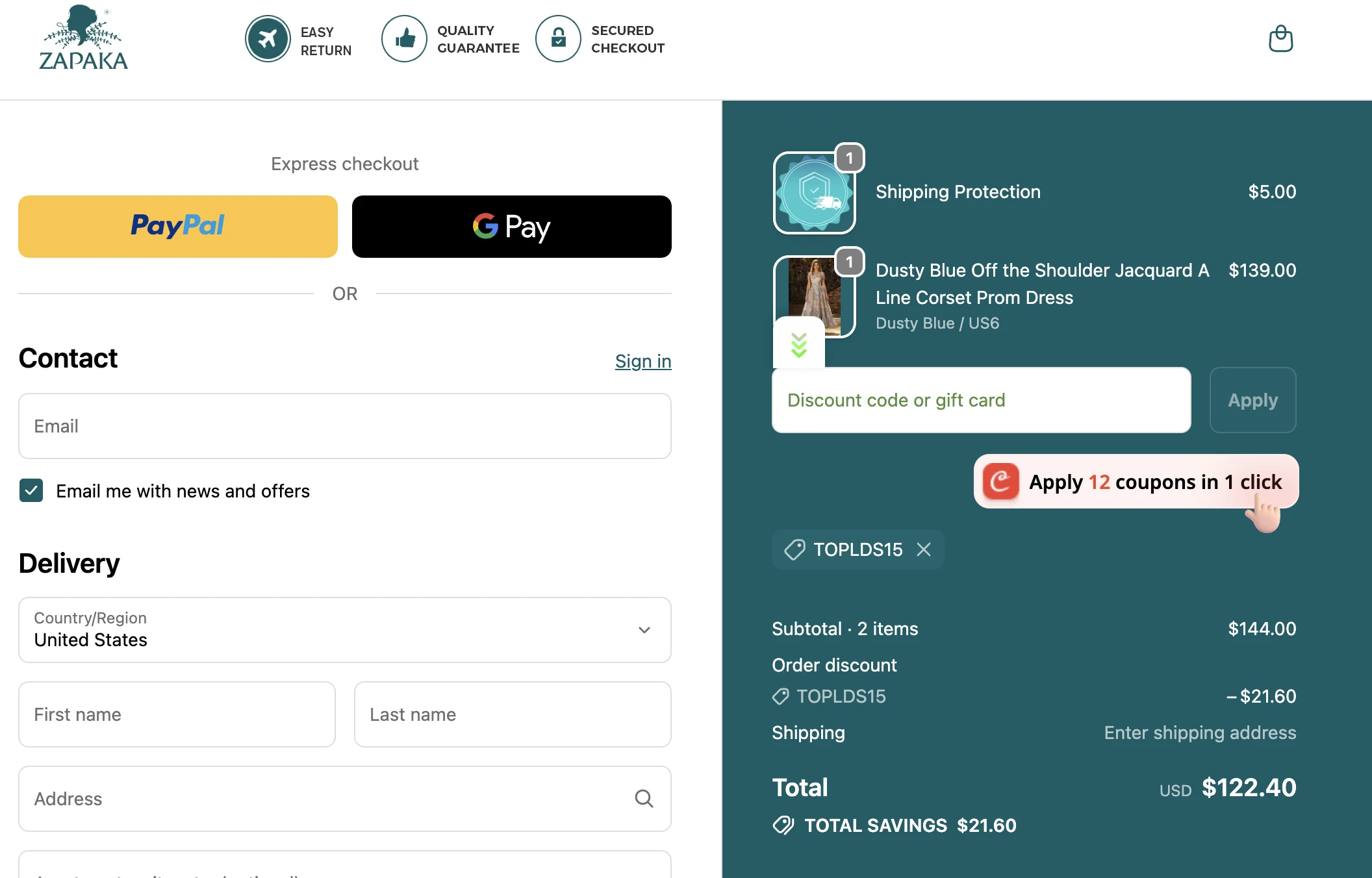Image resolution: width=1372 pixels, height=878 pixels.
Task: Click the EASY RETURN label
Action: click(x=326, y=41)
